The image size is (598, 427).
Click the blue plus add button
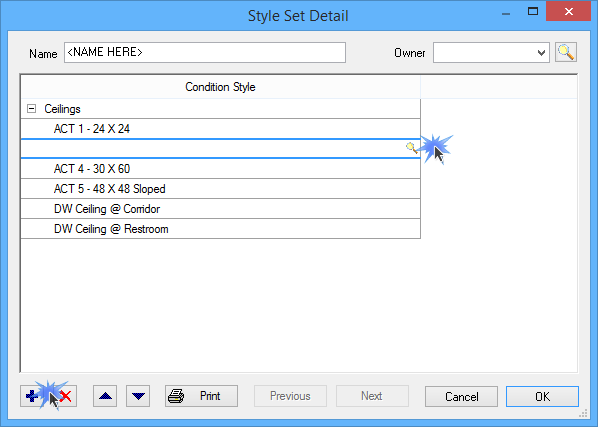(x=32, y=396)
